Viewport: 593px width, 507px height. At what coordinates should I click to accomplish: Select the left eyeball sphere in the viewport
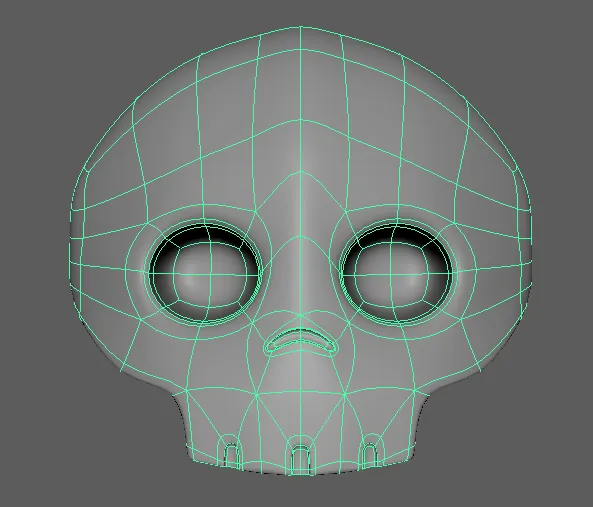point(210,274)
